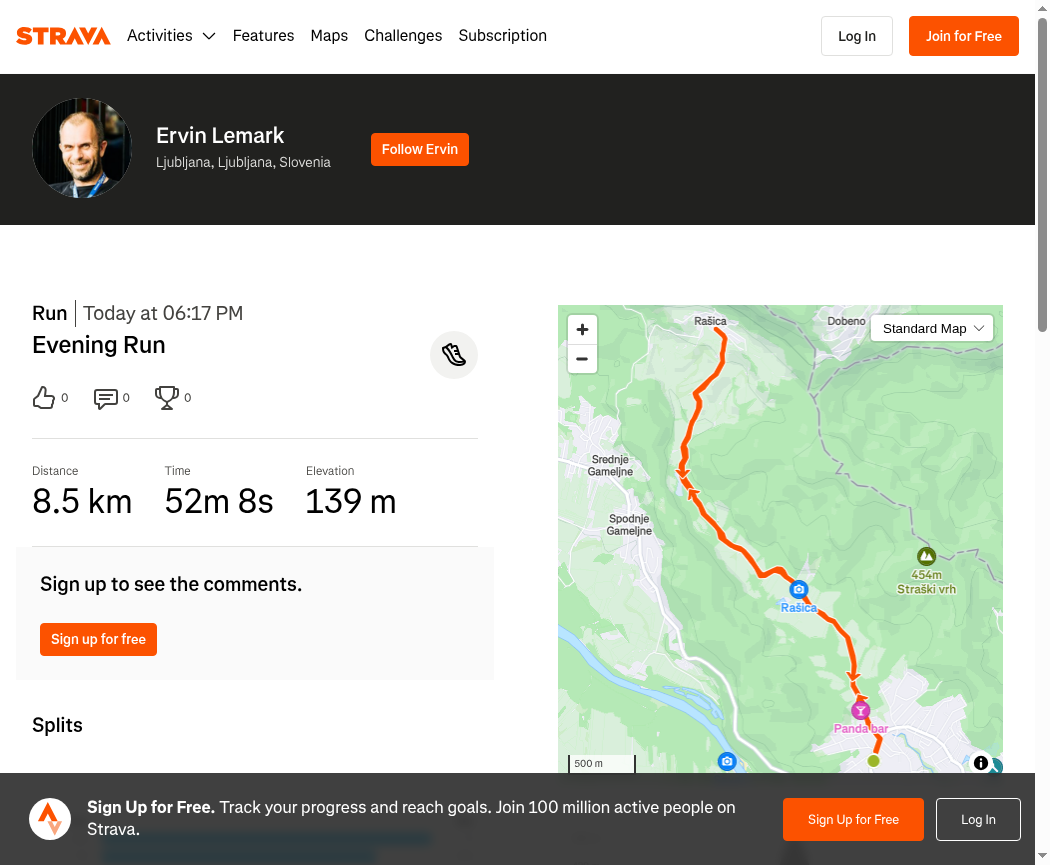Image resolution: width=1050 pixels, height=865 pixels.
Task: Open the Features menu item
Action: coord(263,35)
